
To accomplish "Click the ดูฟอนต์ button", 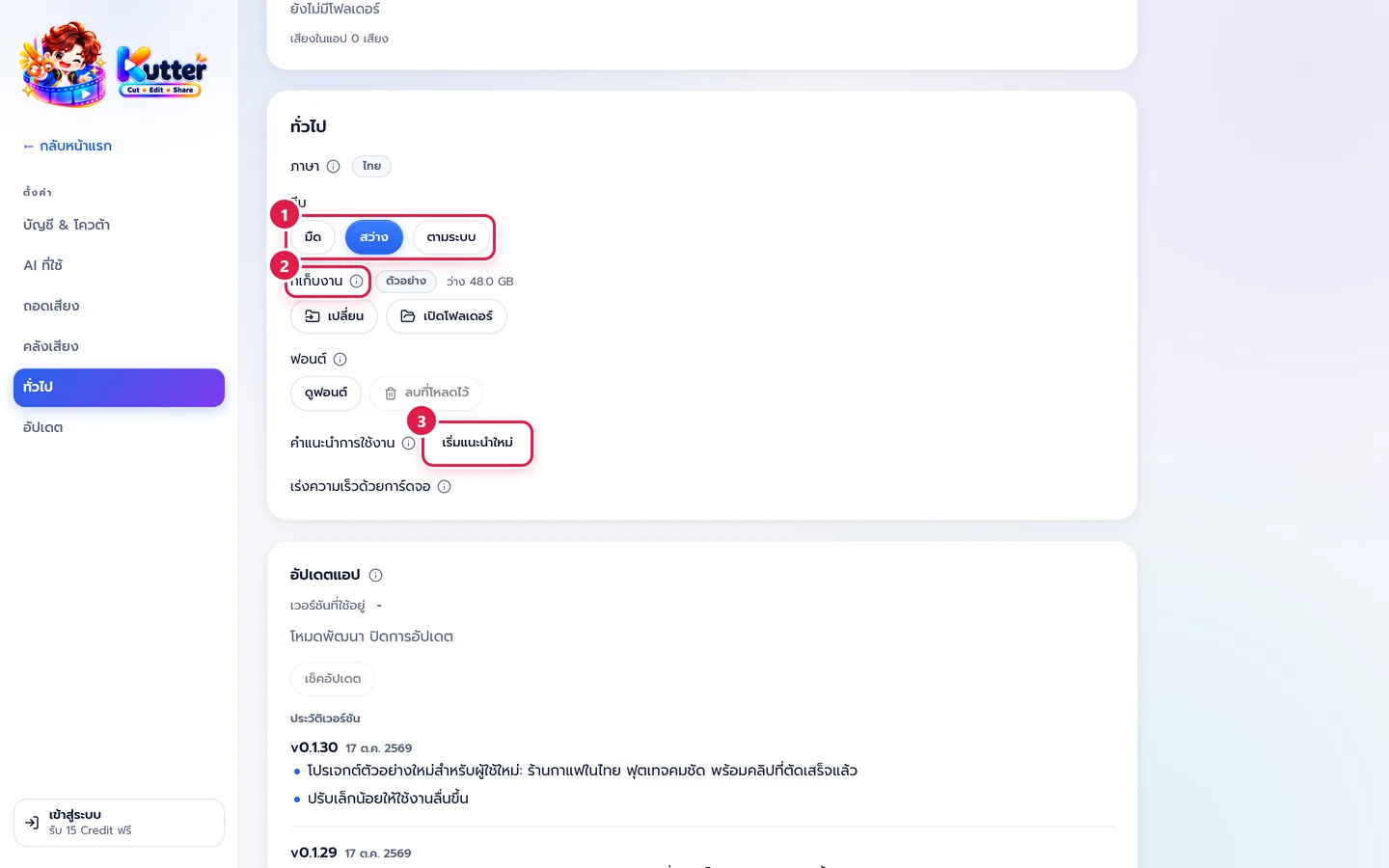I will [326, 393].
